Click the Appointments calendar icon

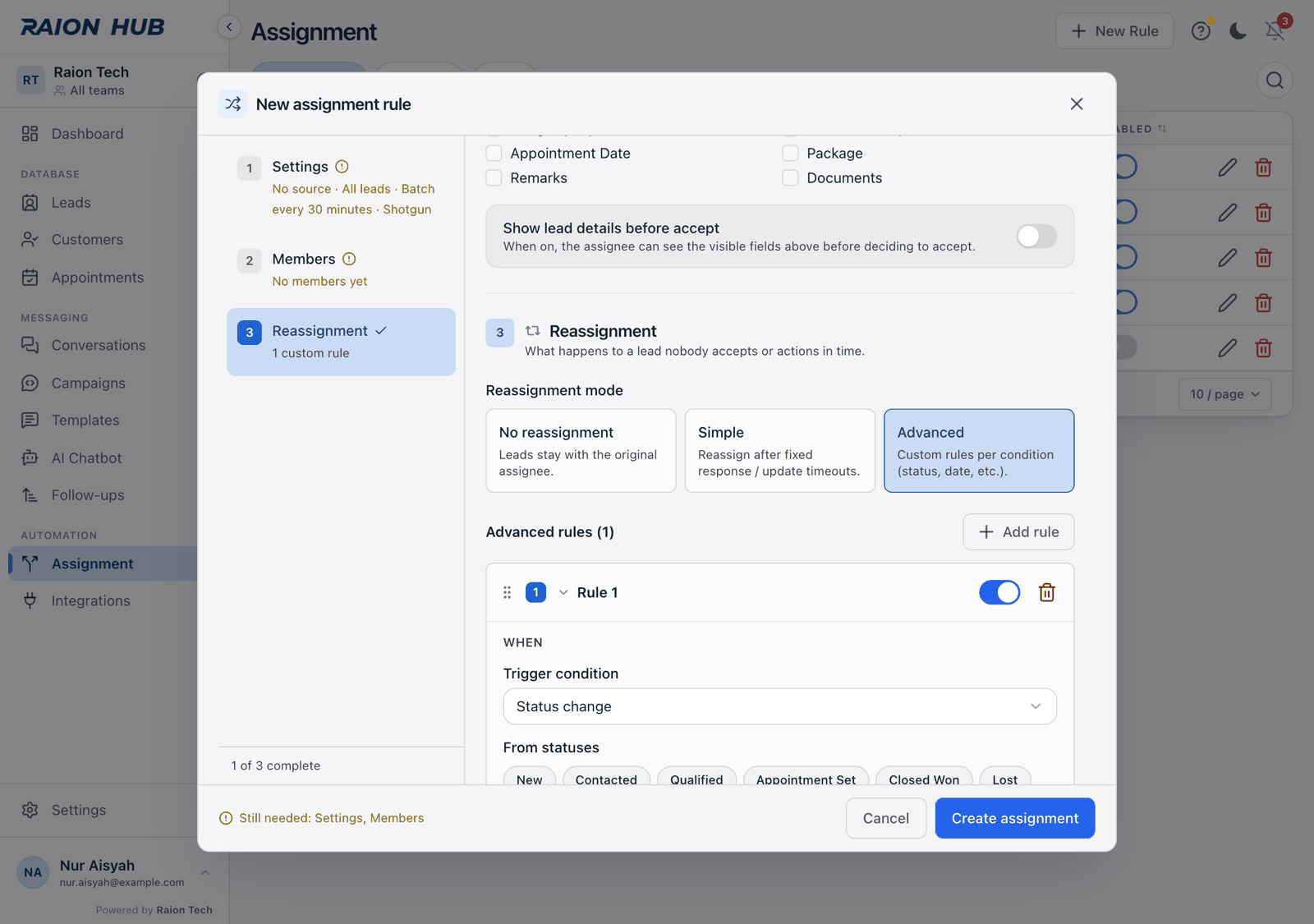point(30,278)
